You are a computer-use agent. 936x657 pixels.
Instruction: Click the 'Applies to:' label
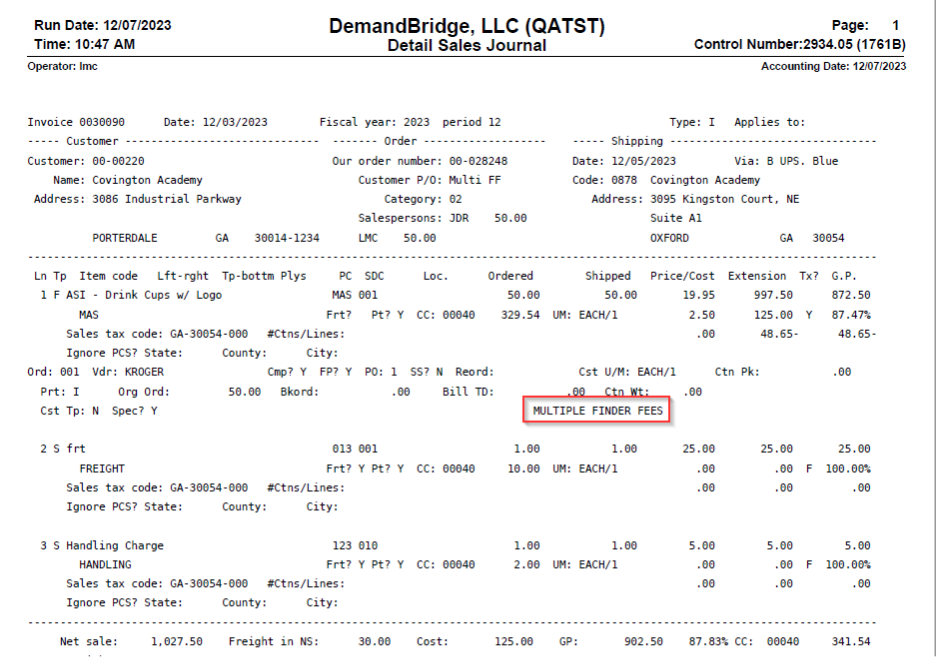[x=769, y=122]
